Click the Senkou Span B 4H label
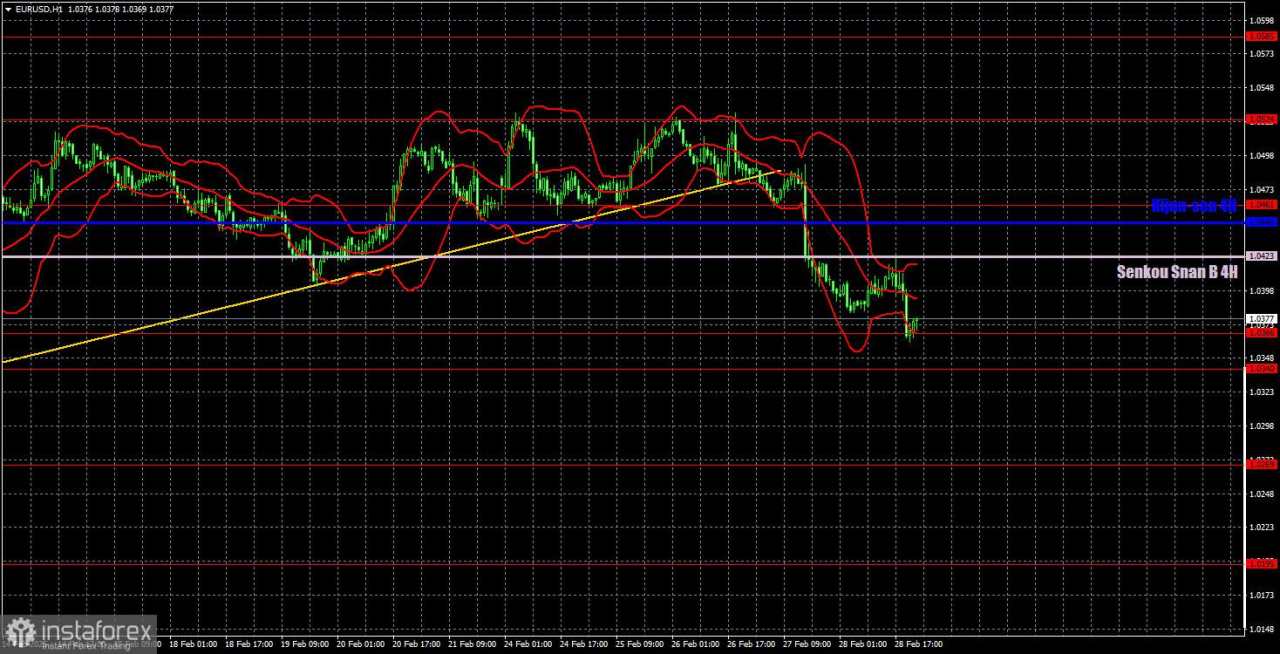Screen dimensions: 1280x654 [1177, 271]
